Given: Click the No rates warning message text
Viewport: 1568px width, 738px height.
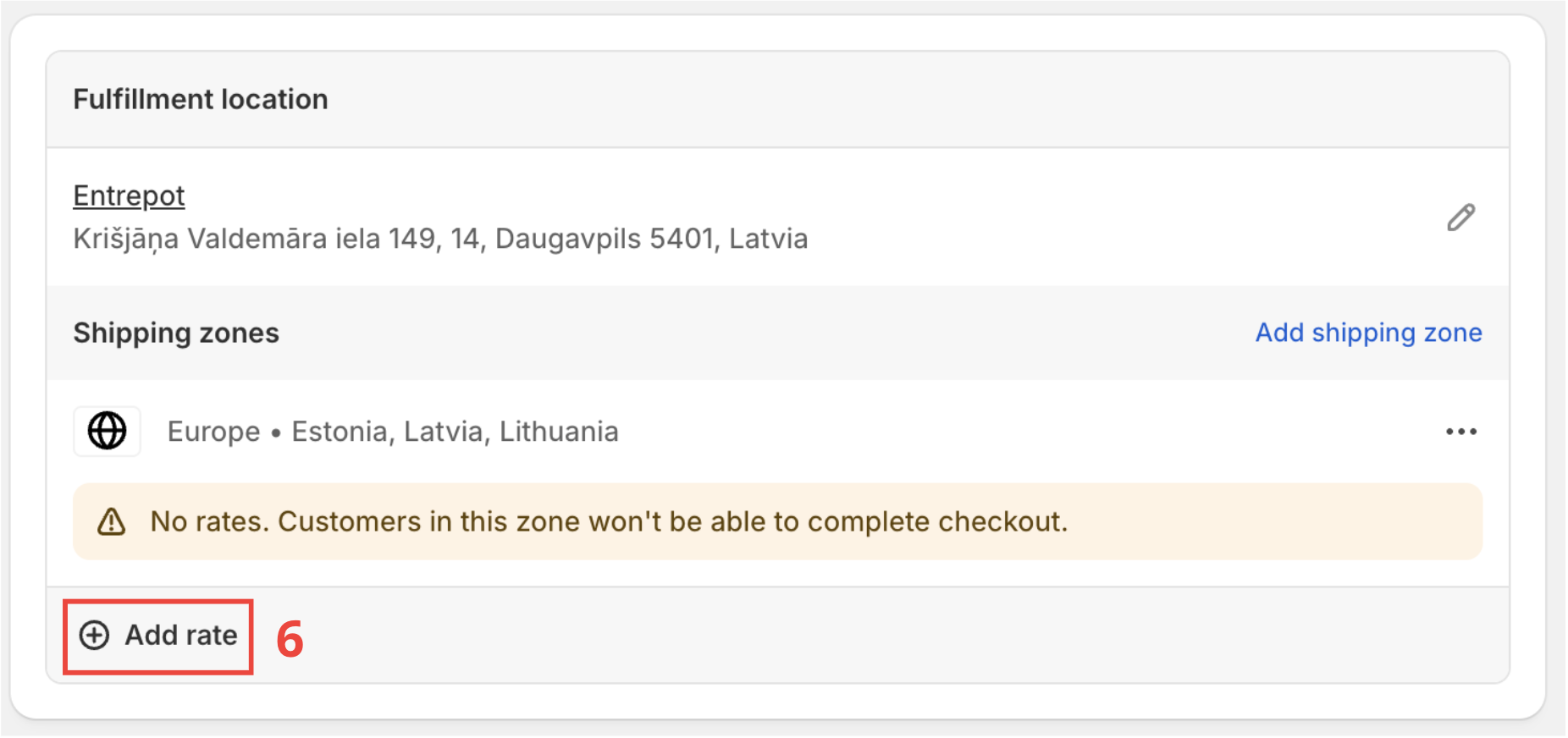Looking at the screenshot, I should click(608, 522).
